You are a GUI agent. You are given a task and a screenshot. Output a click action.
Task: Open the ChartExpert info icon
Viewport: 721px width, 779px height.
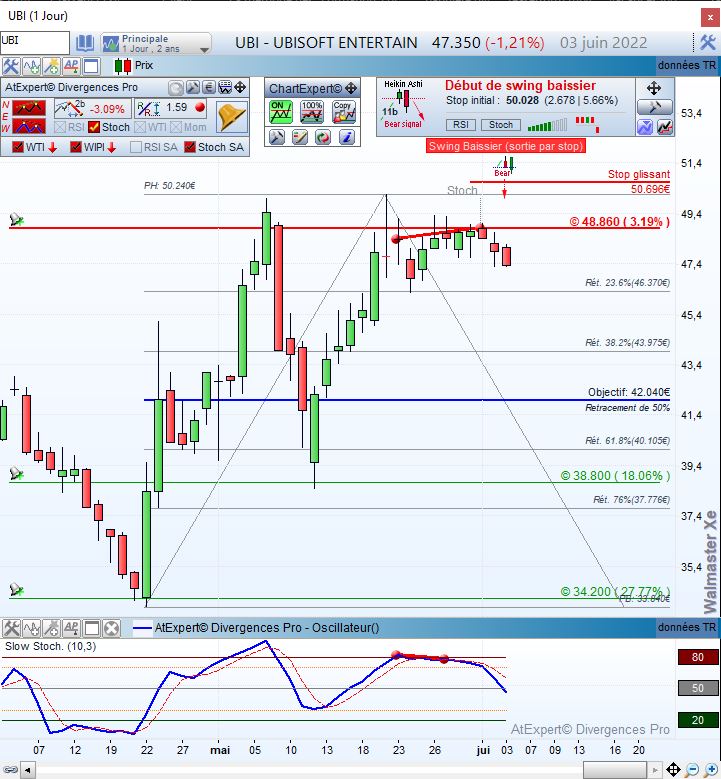click(347, 137)
